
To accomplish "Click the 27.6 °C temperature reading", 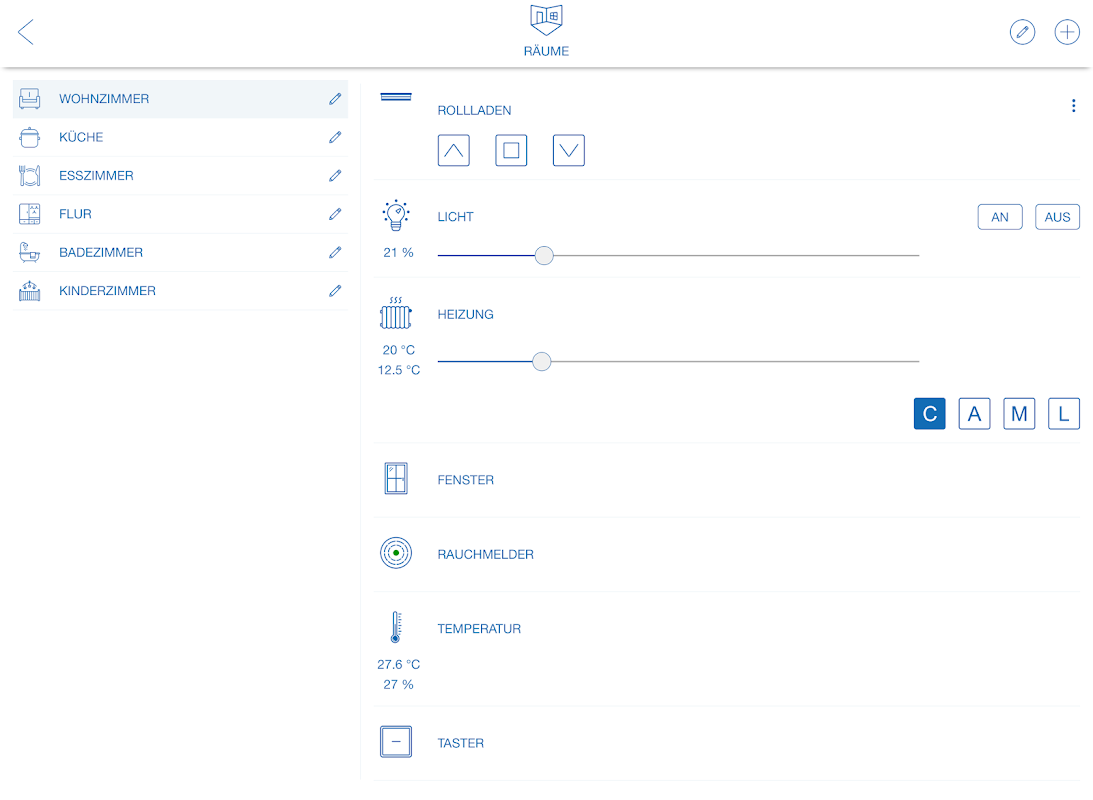I will pos(399,665).
